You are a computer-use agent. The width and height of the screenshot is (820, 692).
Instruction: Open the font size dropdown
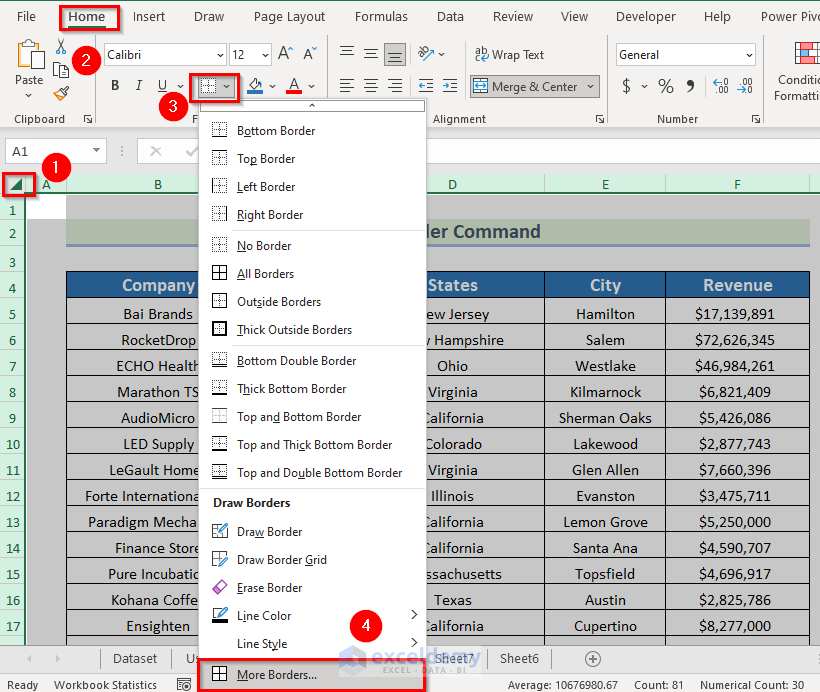pos(263,55)
